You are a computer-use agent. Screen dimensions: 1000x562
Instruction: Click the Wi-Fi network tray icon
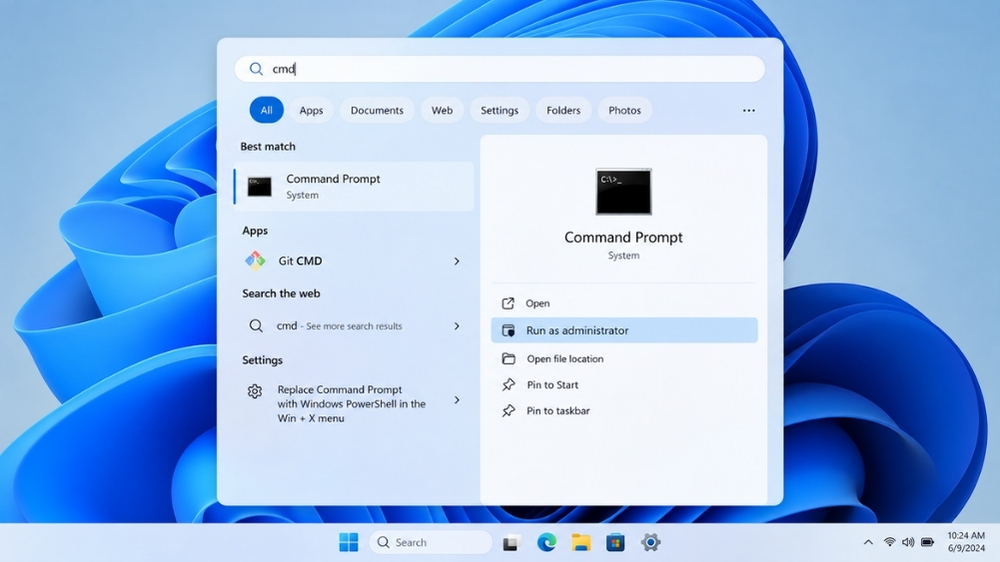coord(889,542)
